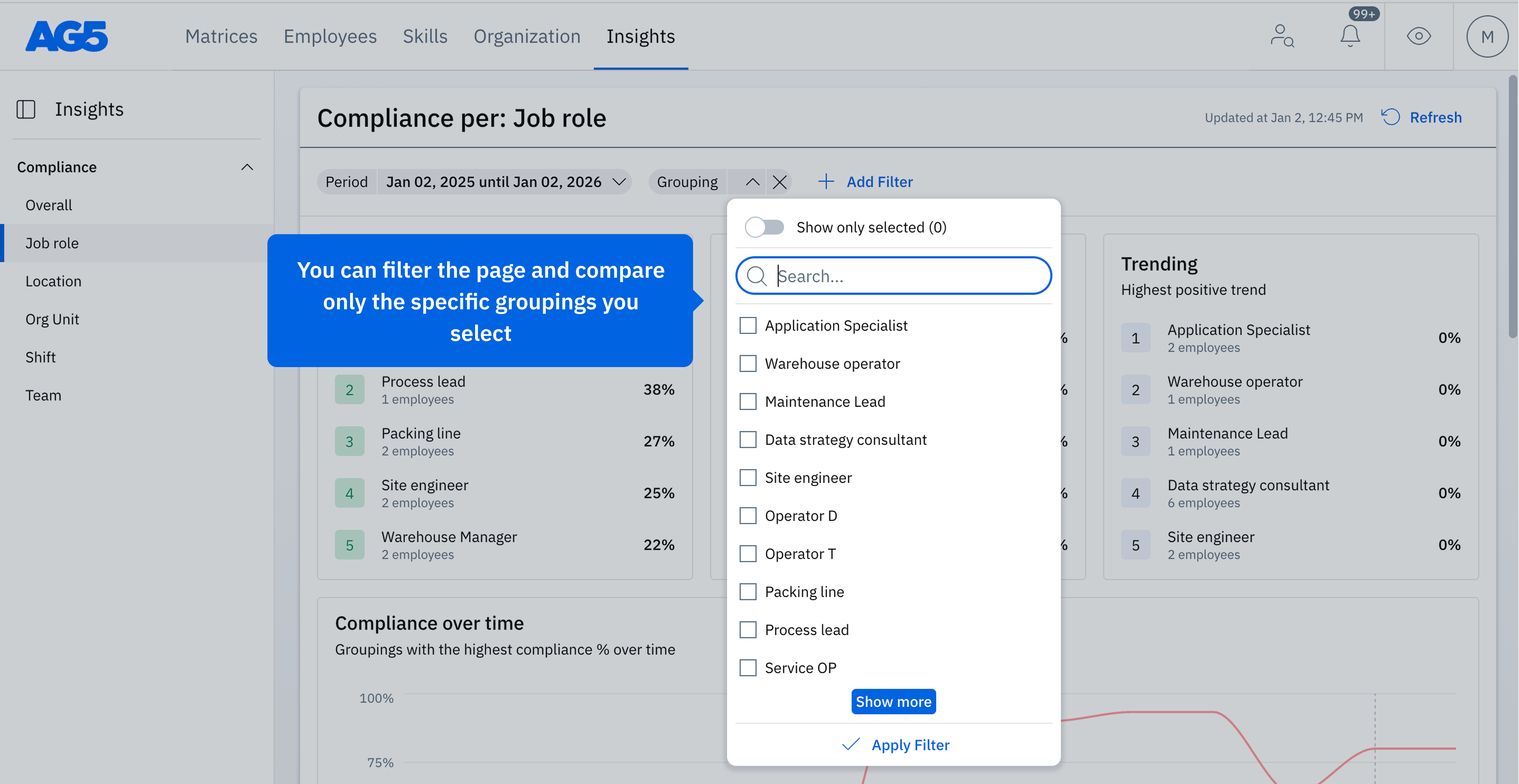The height and width of the screenshot is (784, 1519).
Task: Clear the Grouping filter with X
Action: (x=780, y=182)
